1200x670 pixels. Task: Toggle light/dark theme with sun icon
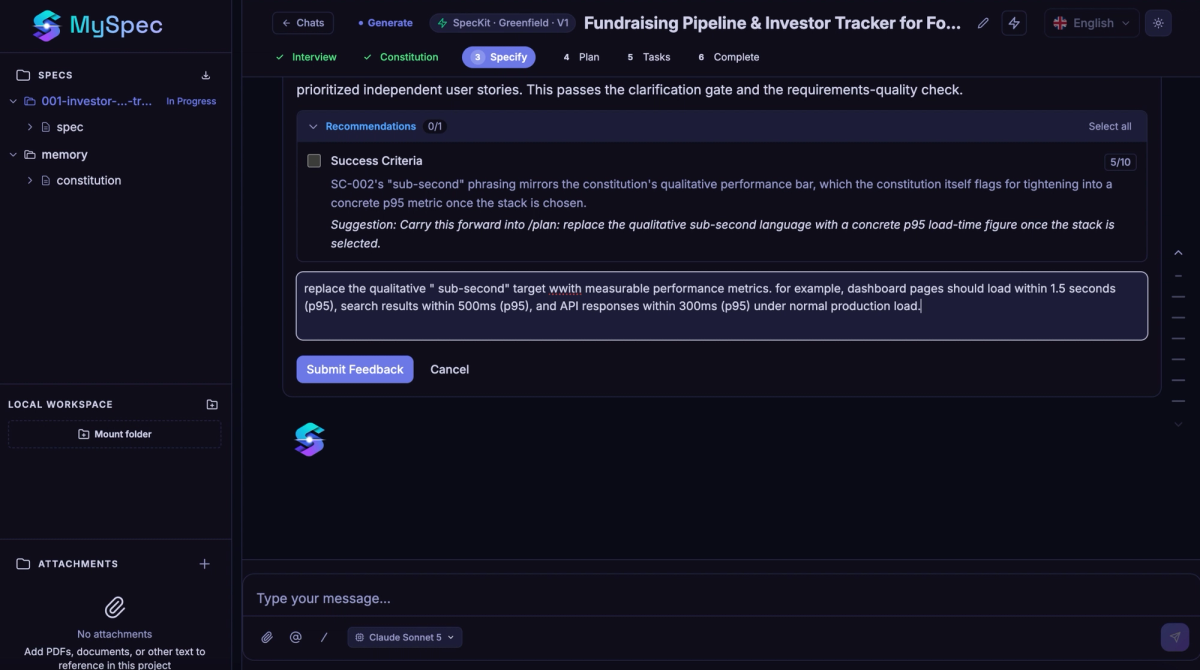tap(1158, 23)
